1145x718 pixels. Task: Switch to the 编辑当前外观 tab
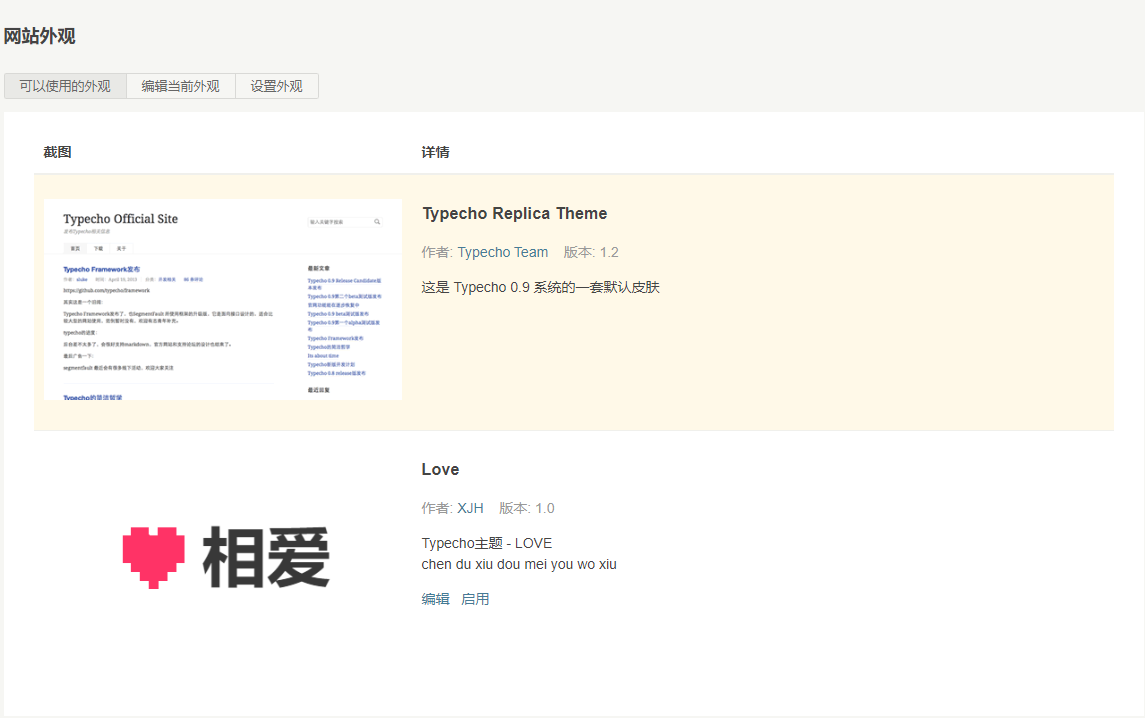click(180, 86)
